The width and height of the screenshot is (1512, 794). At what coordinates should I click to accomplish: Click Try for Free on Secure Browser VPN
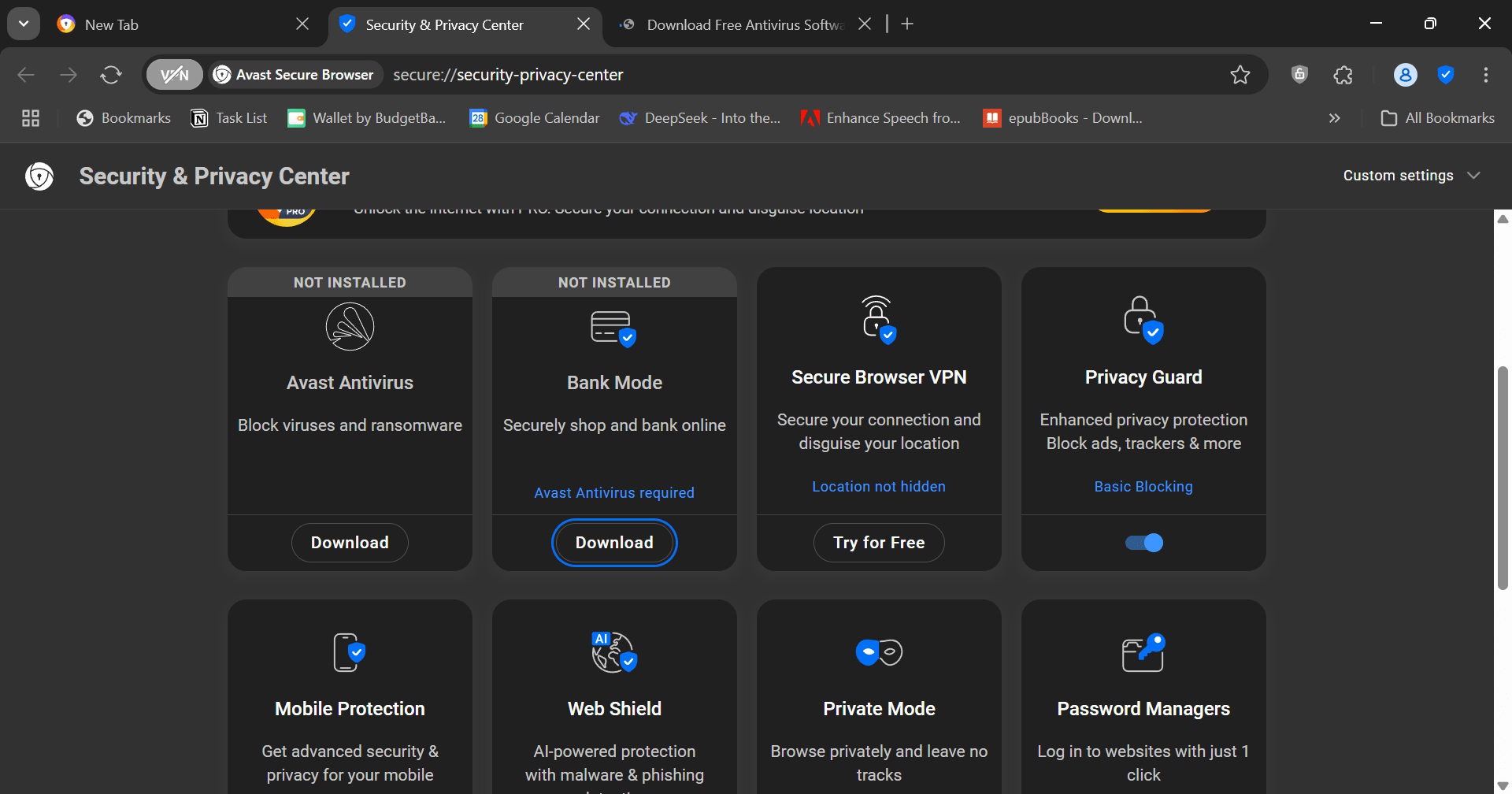point(879,543)
